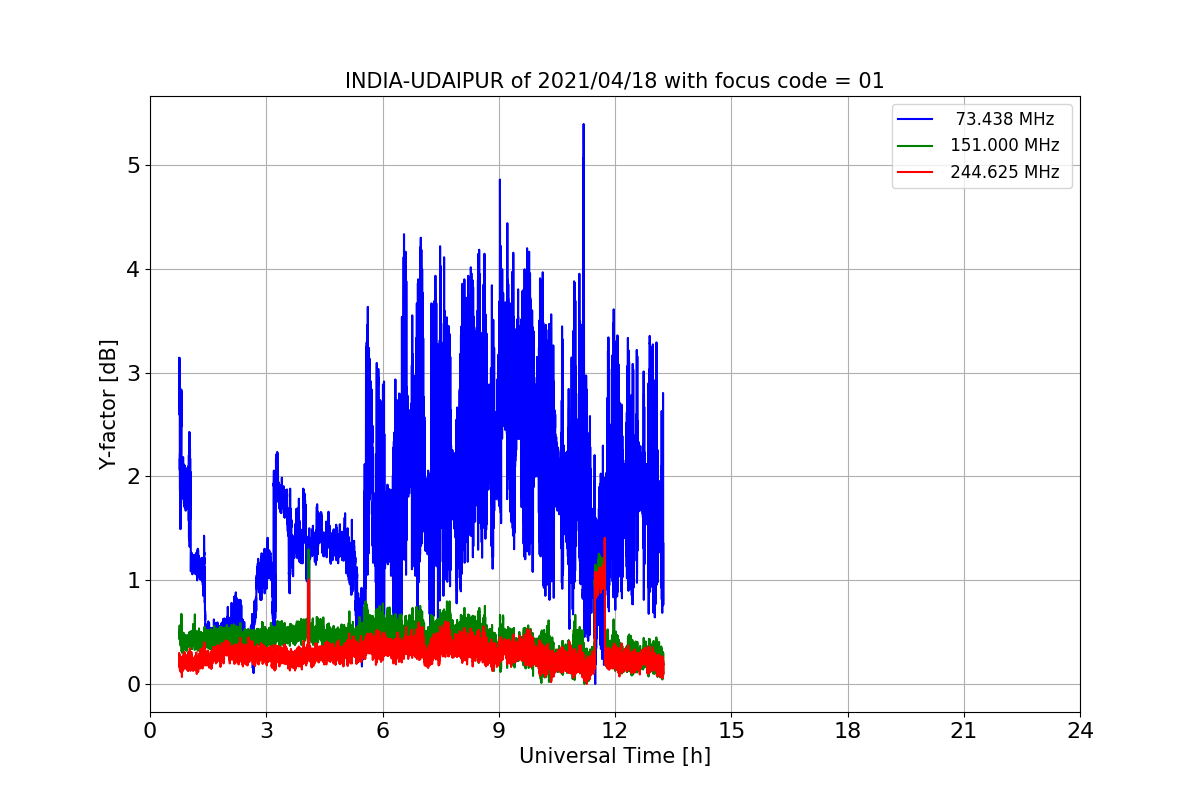Screen dimensions: 1200x800
Task: Click the Y-factor [dB] axis label
Action: 109,404
